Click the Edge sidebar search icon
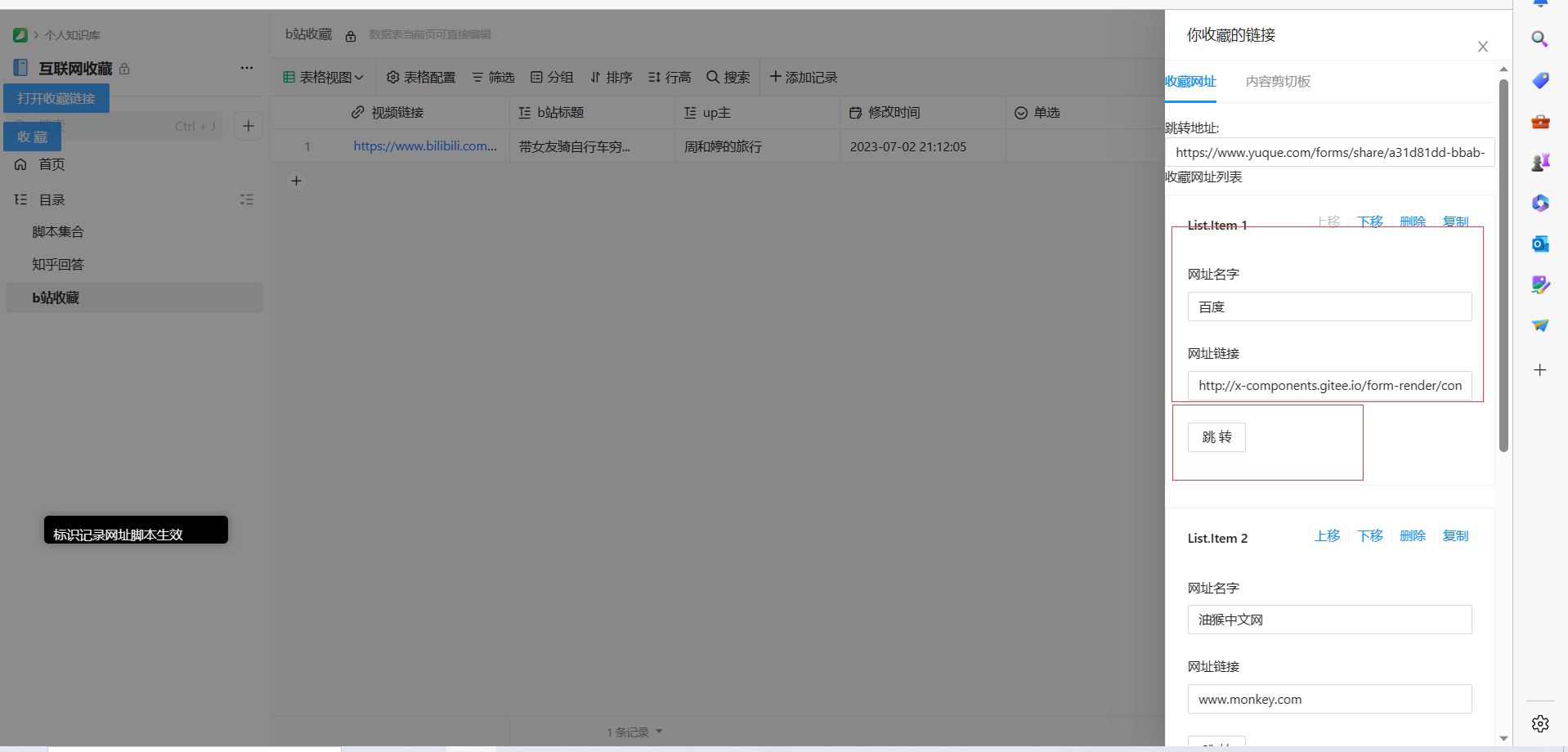This screenshot has height=752, width=1568. pyautogui.click(x=1539, y=39)
